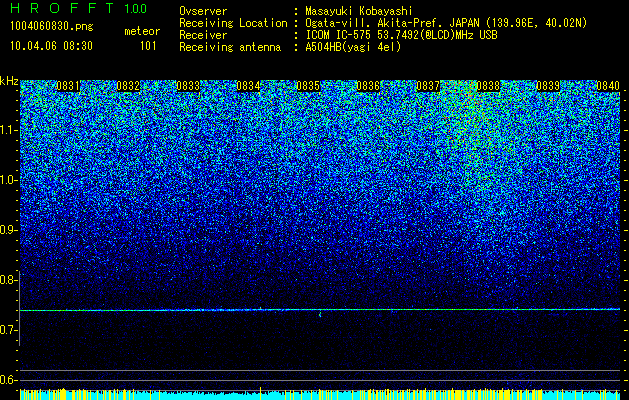Click the 0834 time marker
Image resolution: width=629 pixels, height=400 pixels.
[248, 86]
